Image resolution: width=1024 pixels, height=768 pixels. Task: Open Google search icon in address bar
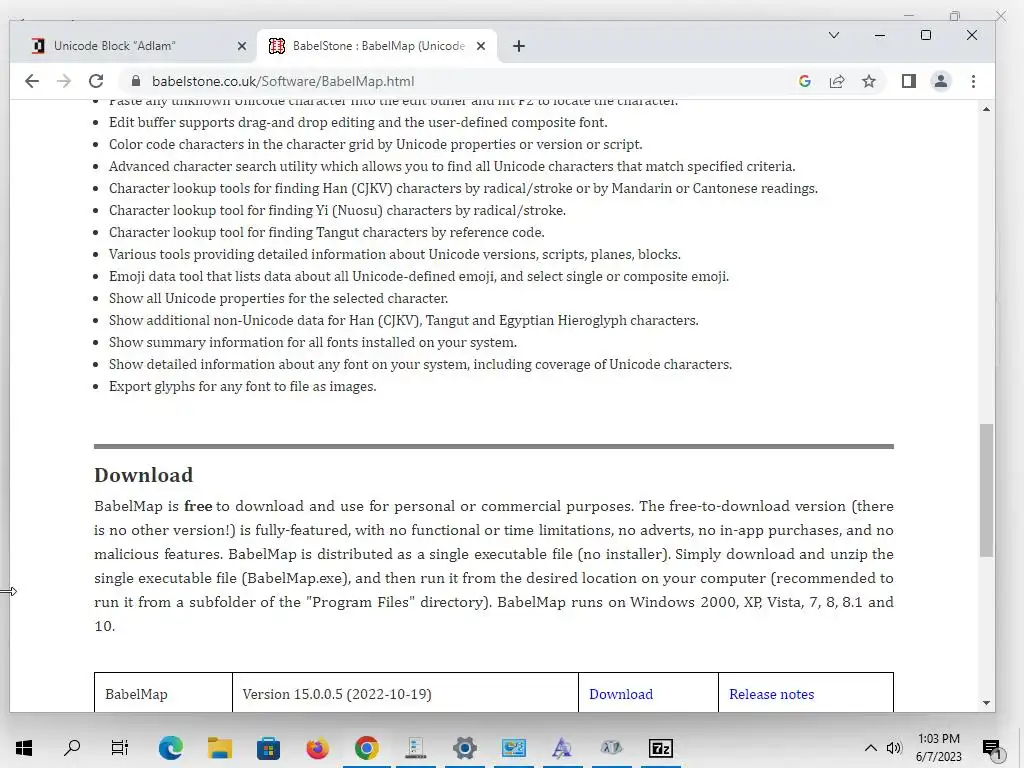click(805, 81)
